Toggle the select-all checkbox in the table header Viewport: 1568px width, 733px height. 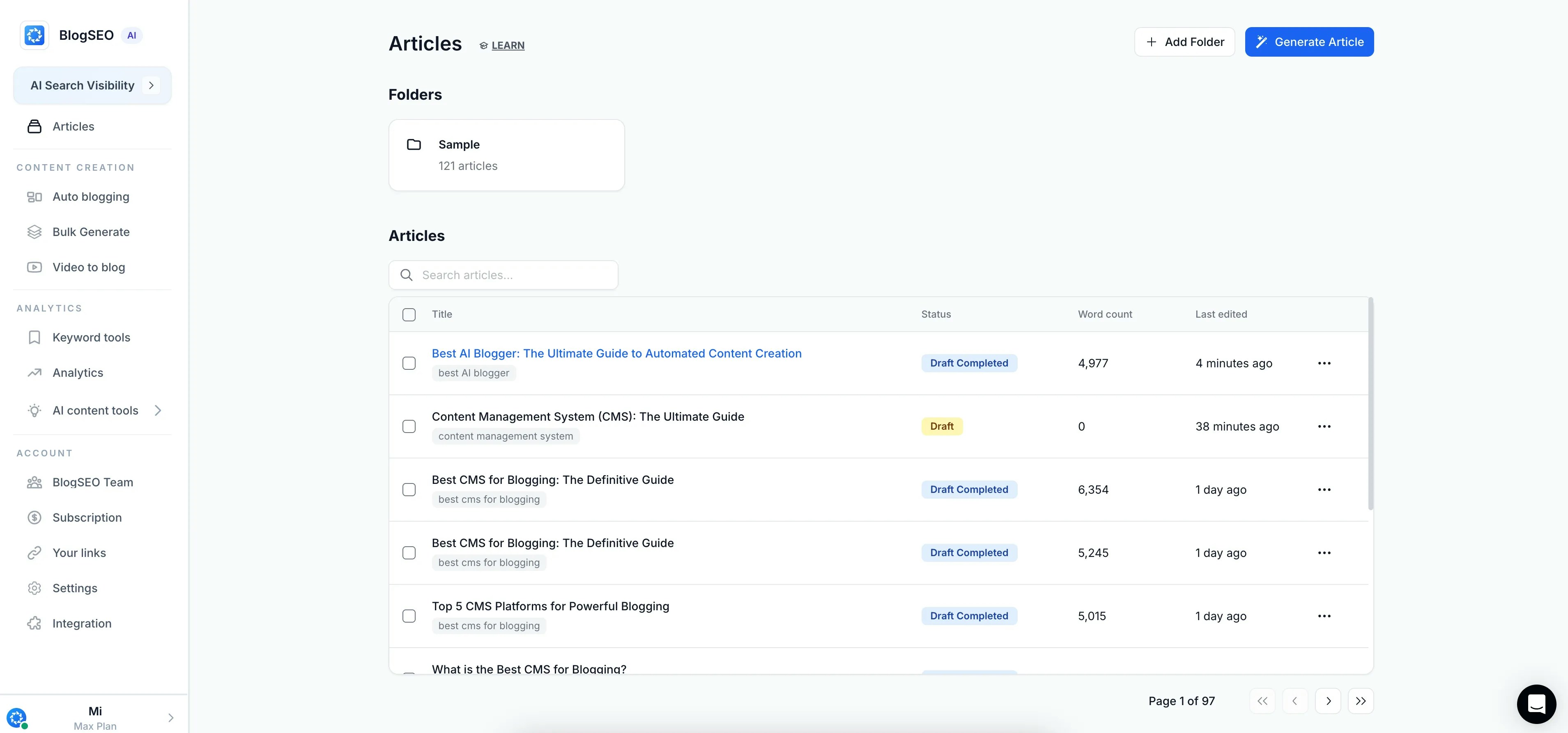pyautogui.click(x=409, y=314)
